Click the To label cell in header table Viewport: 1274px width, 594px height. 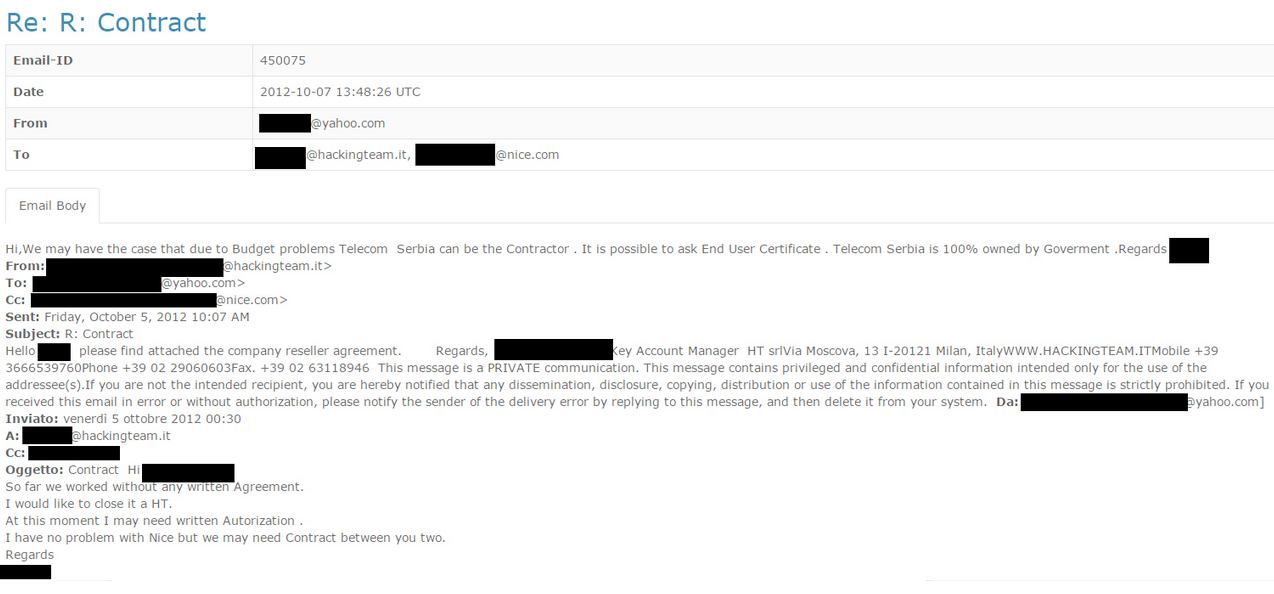point(129,155)
